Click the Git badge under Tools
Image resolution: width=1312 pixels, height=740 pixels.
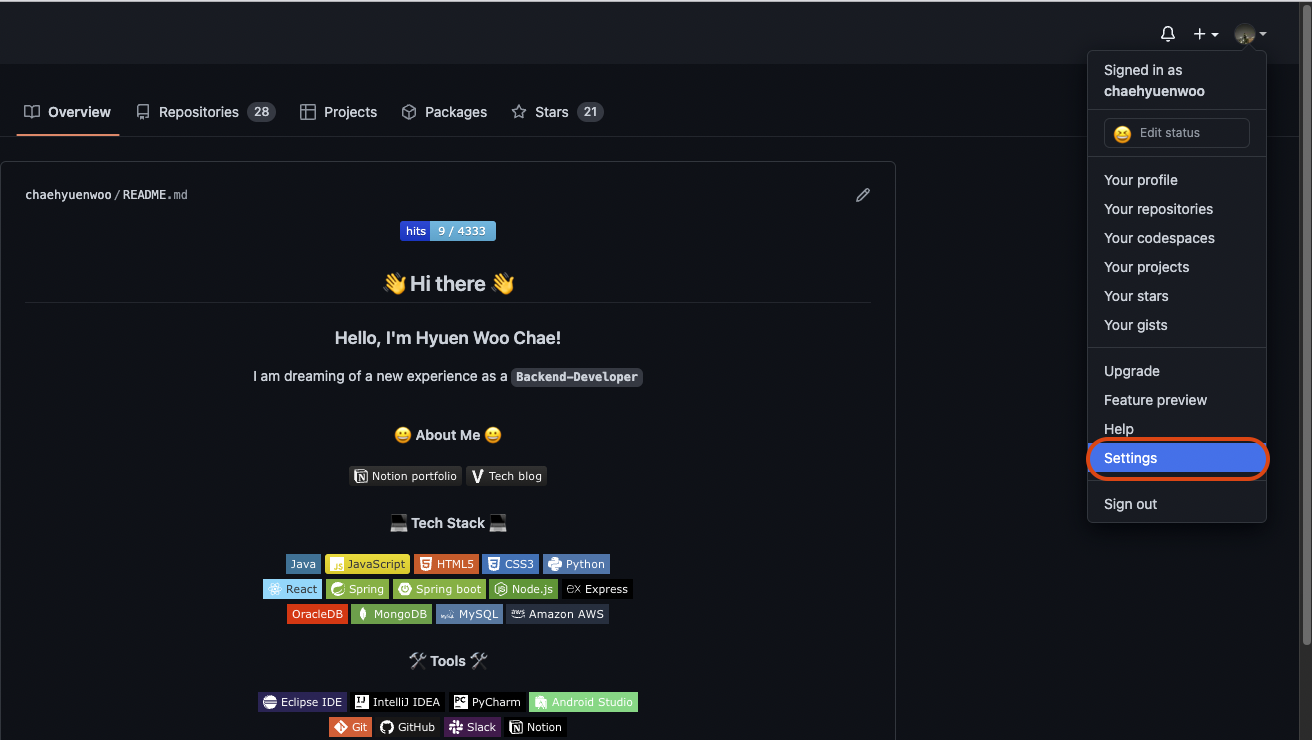click(349, 726)
